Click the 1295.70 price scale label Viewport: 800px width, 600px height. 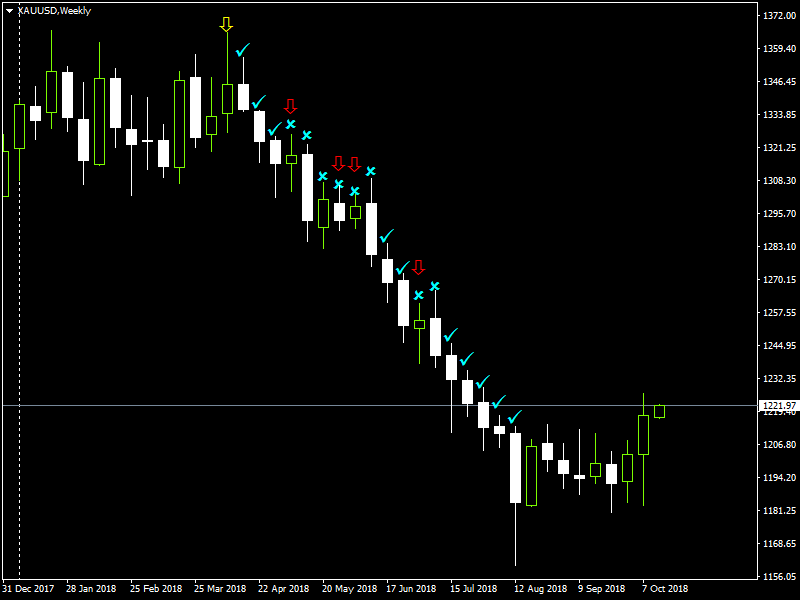pyautogui.click(x=779, y=214)
